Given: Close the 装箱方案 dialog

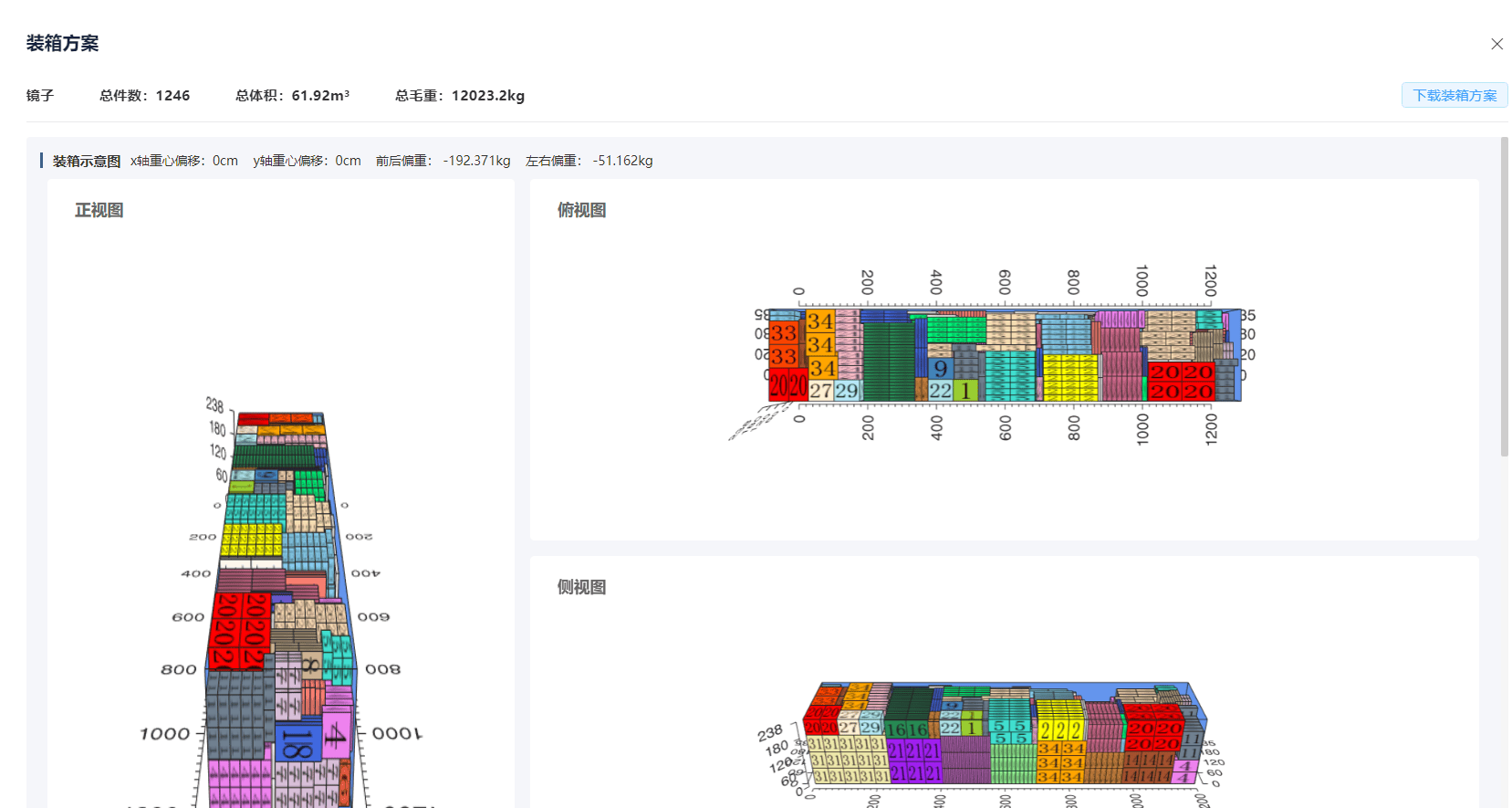Looking at the screenshot, I should (1496, 44).
